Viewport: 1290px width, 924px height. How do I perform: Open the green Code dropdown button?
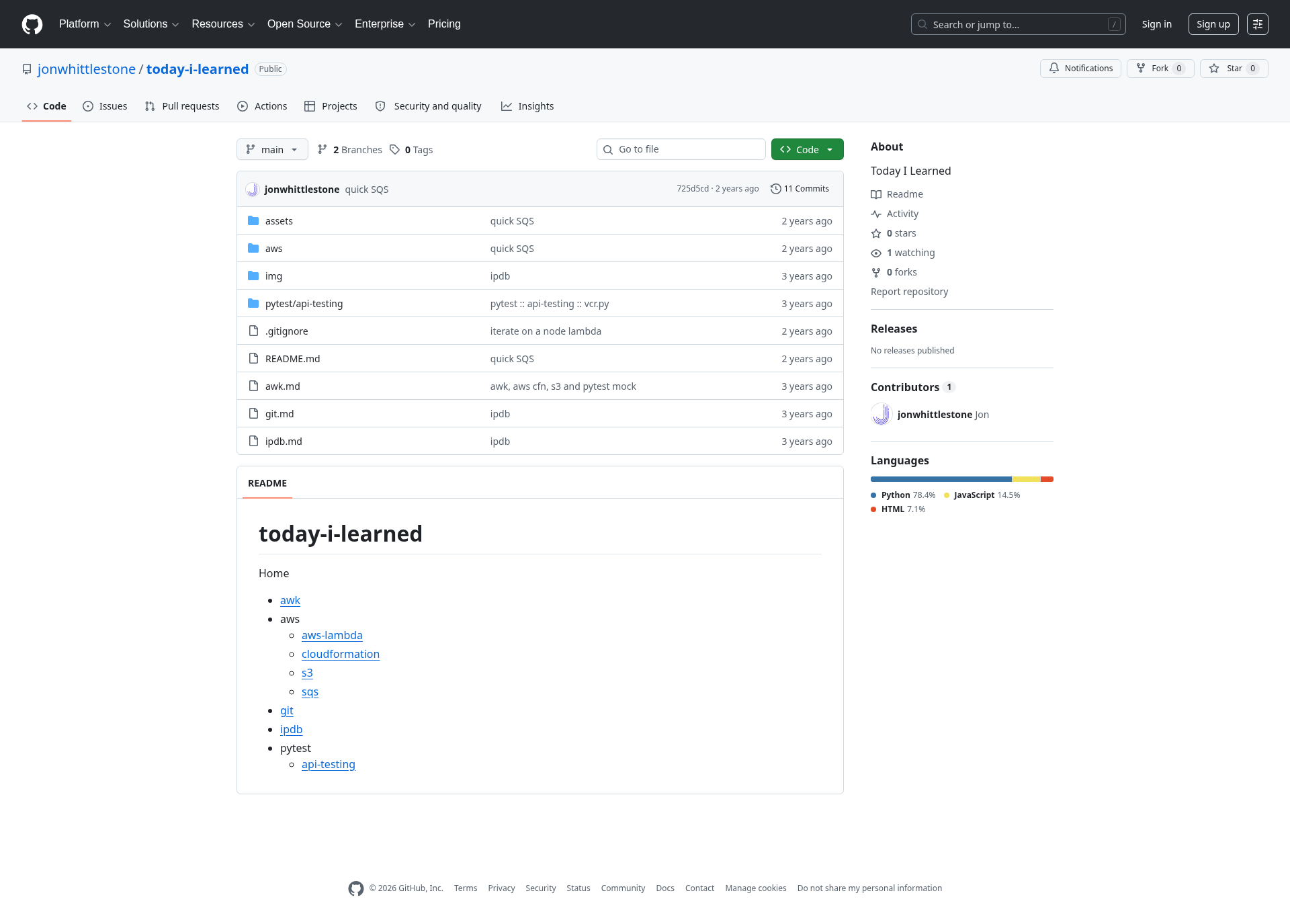tap(807, 149)
